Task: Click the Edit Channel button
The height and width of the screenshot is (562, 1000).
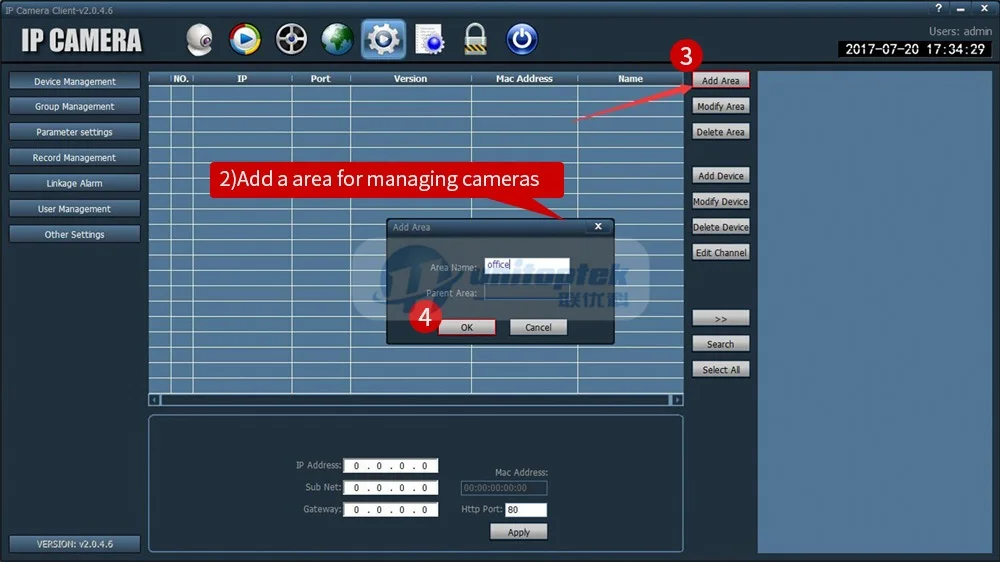Action: [x=721, y=252]
